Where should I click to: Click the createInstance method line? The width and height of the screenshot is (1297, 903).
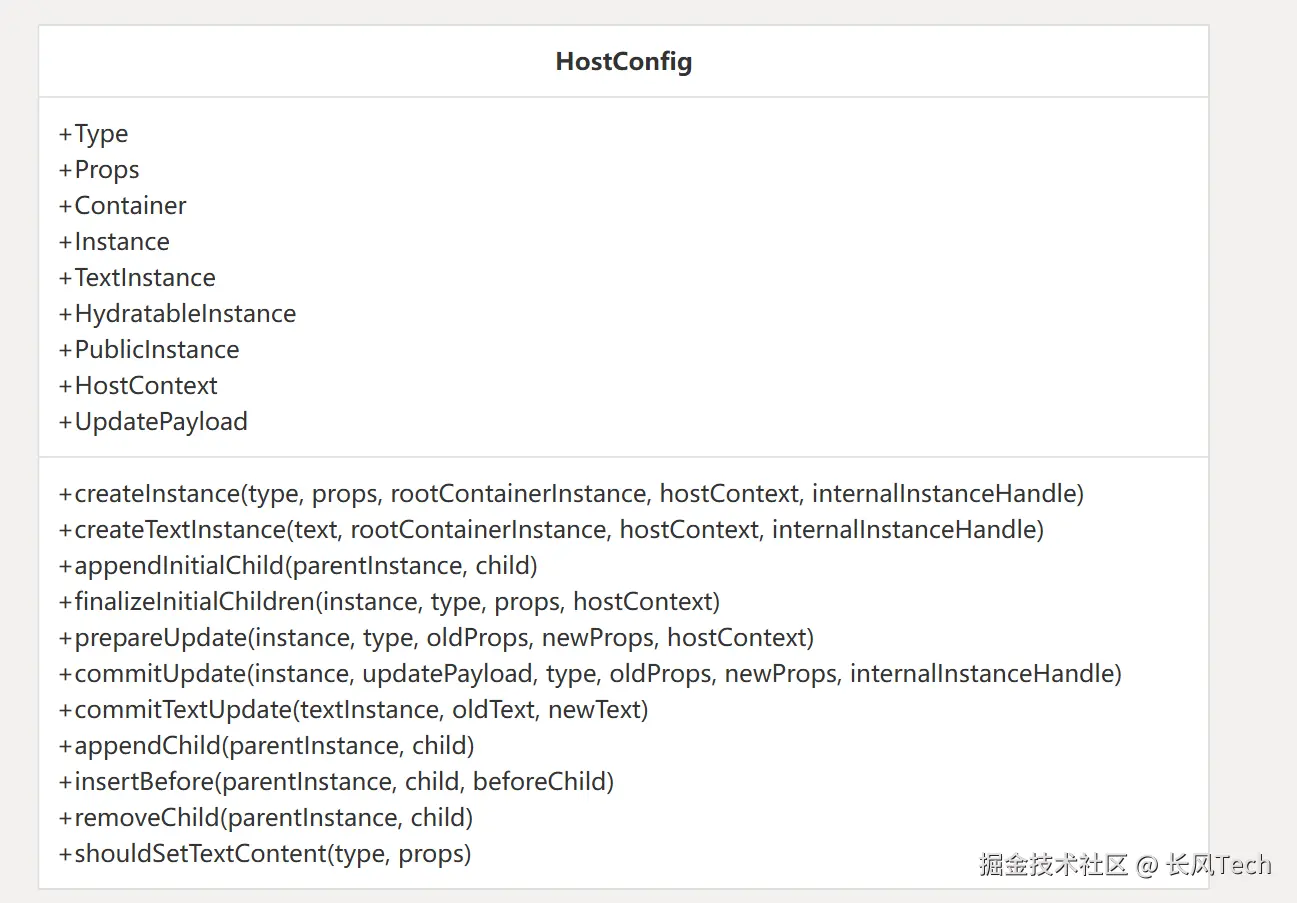[x=571, y=494]
